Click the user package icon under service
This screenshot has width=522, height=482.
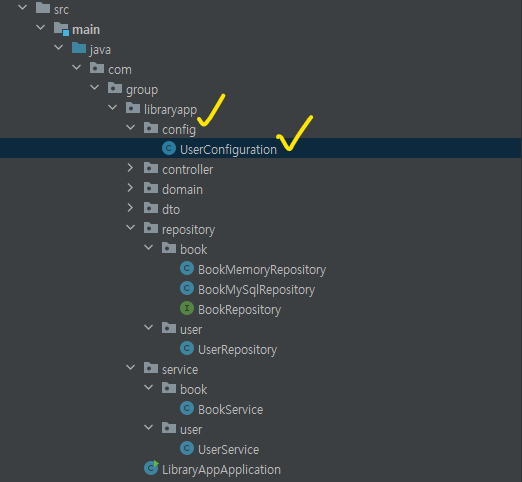[x=169, y=428]
